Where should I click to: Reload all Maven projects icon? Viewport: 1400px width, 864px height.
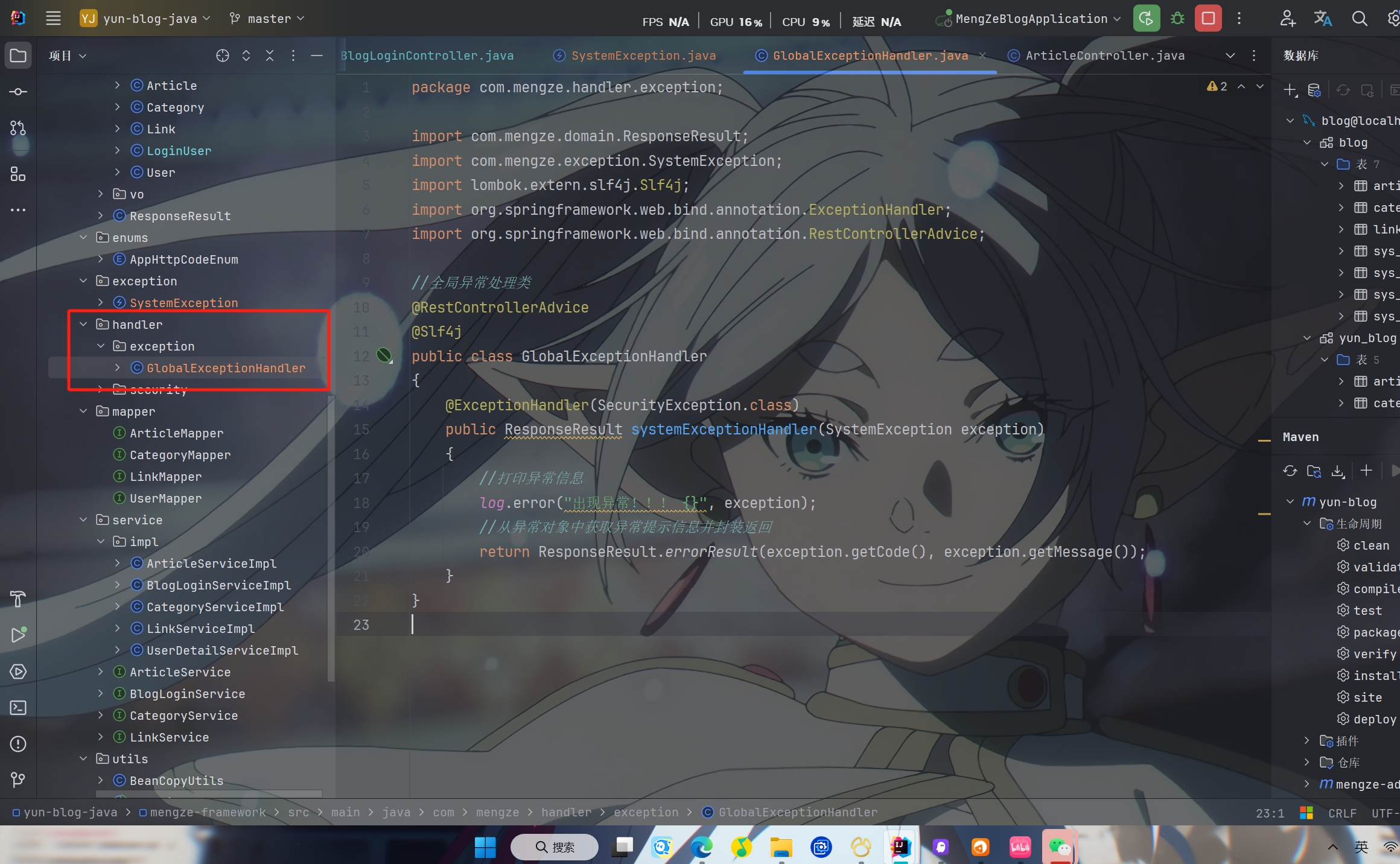click(1290, 471)
